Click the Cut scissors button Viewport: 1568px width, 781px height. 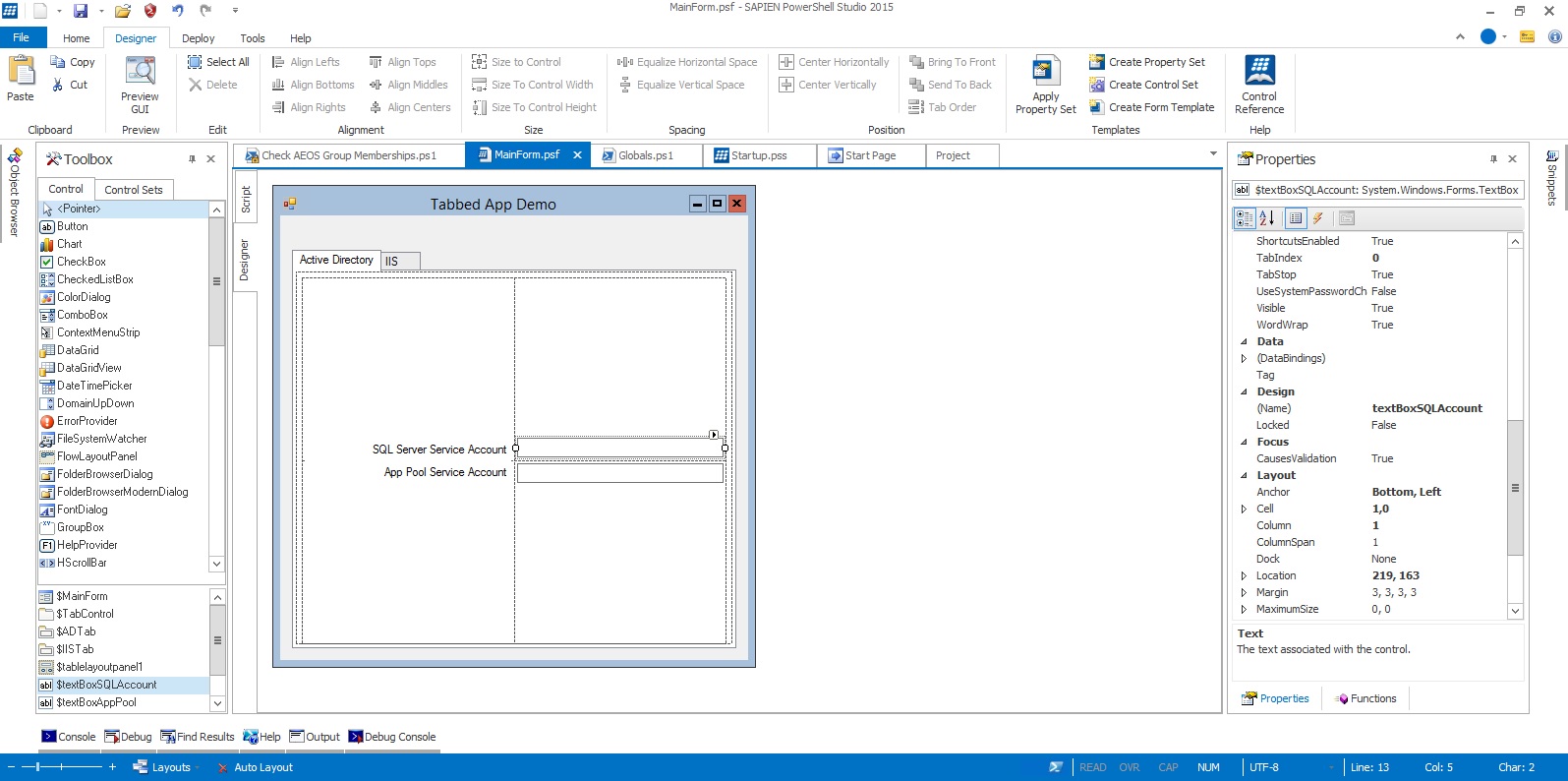(70, 85)
